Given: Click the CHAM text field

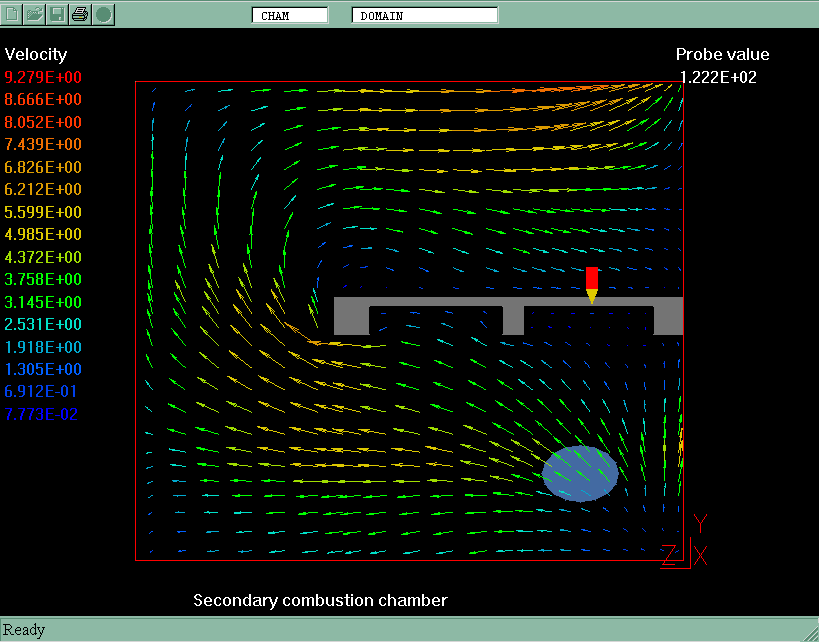Looking at the screenshot, I should click(x=289, y=16).
